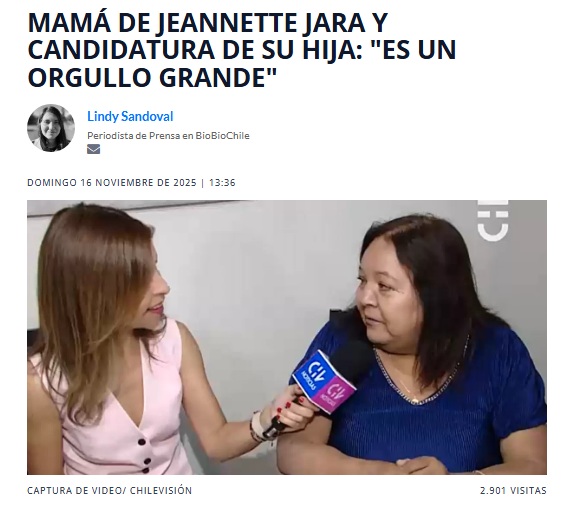Click the word 'CHILEVISIÓN' in the photo credit
The width and height of the screenshot is (566, 518).
(161, 491)
